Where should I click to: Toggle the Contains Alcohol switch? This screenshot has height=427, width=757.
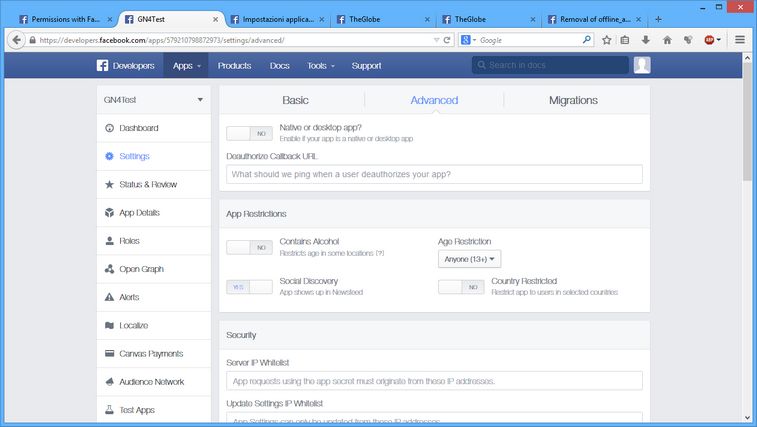(249, 247)
